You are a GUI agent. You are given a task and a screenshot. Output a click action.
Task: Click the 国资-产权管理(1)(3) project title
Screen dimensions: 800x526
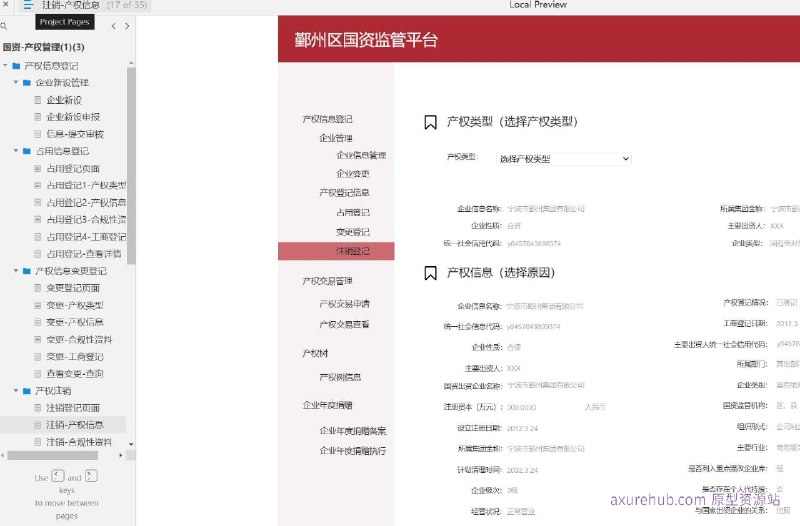pyautogui.click(x=43, y=47)
